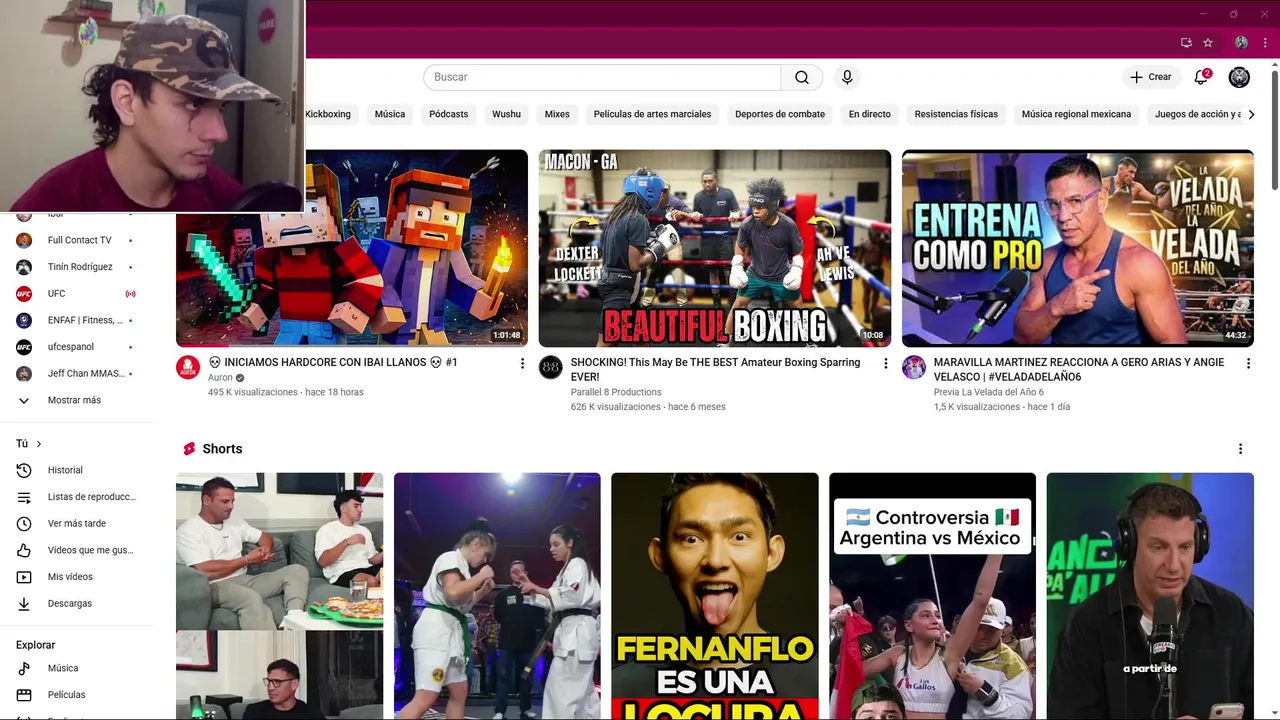The height and width of the screenshot is (720, 1280).
Task: Open Películas under Explorar
Action: click(76, 695)
